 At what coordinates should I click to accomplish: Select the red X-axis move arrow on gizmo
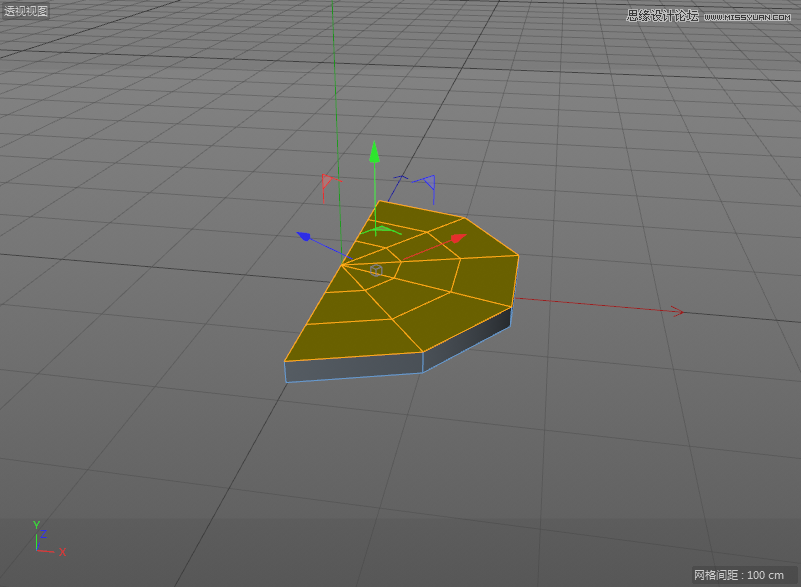click(x=455, y=238)
